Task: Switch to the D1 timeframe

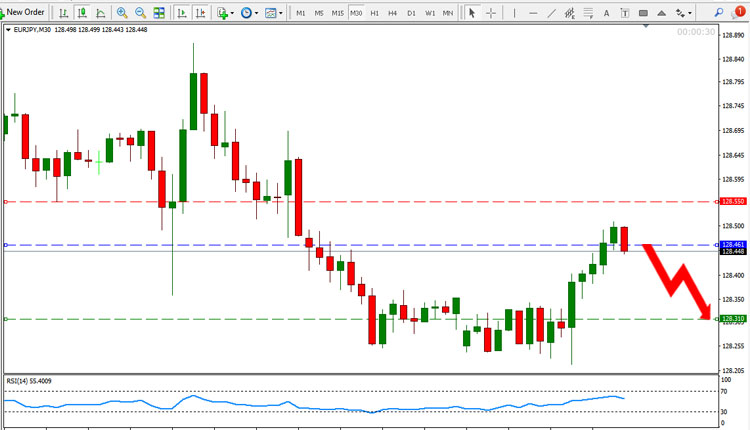Action: coord(411,13)
